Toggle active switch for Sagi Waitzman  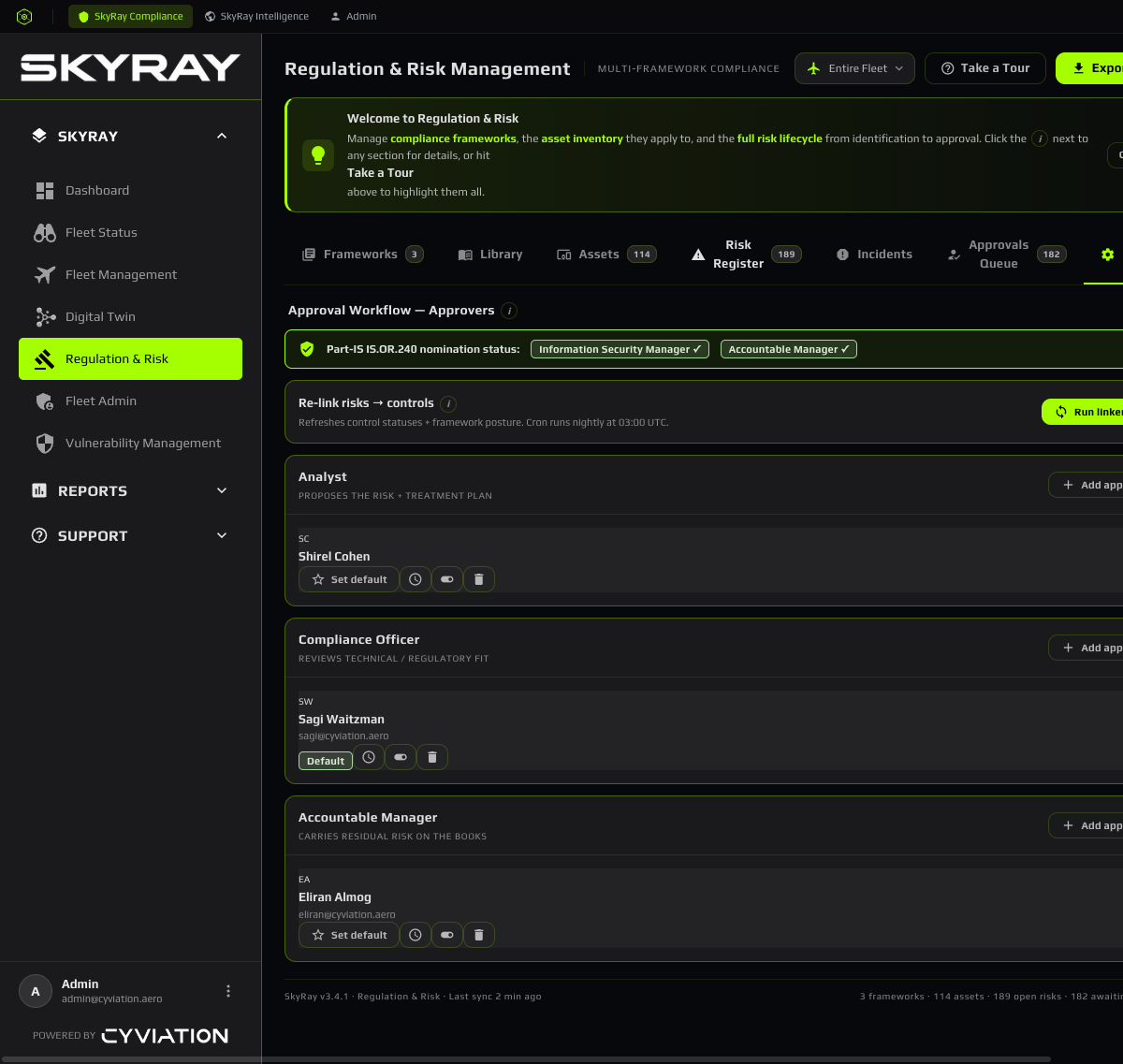[x=401, y=757]
